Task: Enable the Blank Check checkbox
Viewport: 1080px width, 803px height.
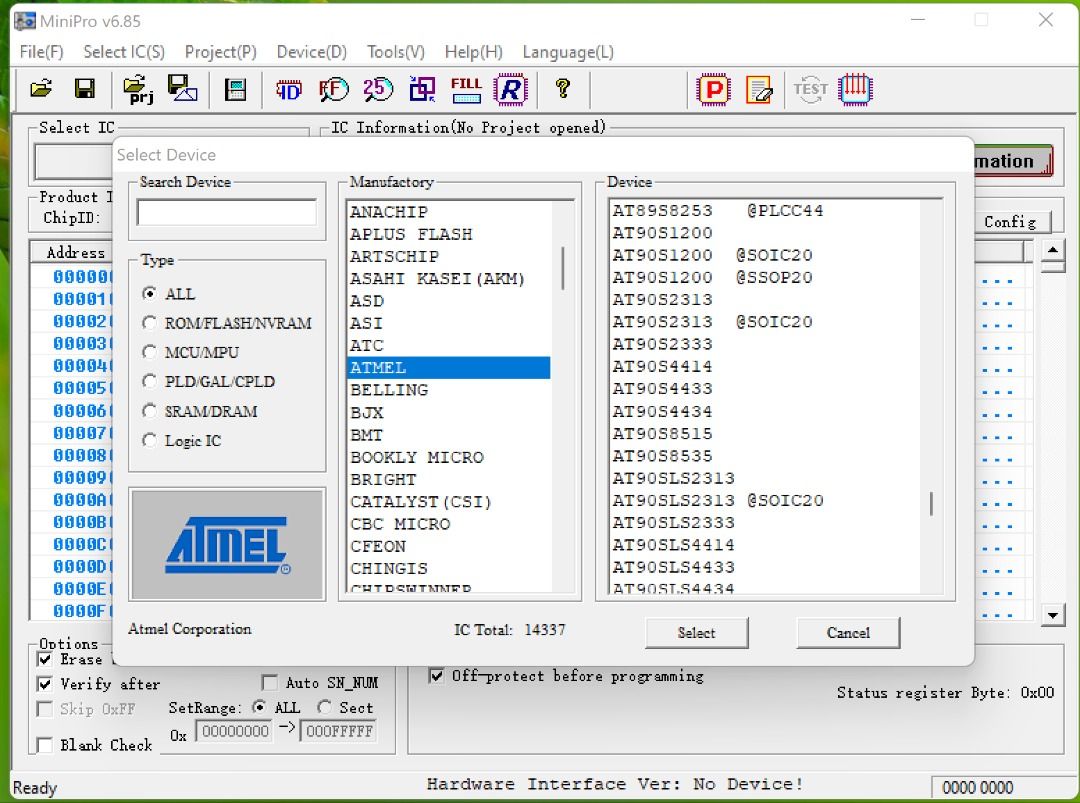Action: click(x=45, y=745)
